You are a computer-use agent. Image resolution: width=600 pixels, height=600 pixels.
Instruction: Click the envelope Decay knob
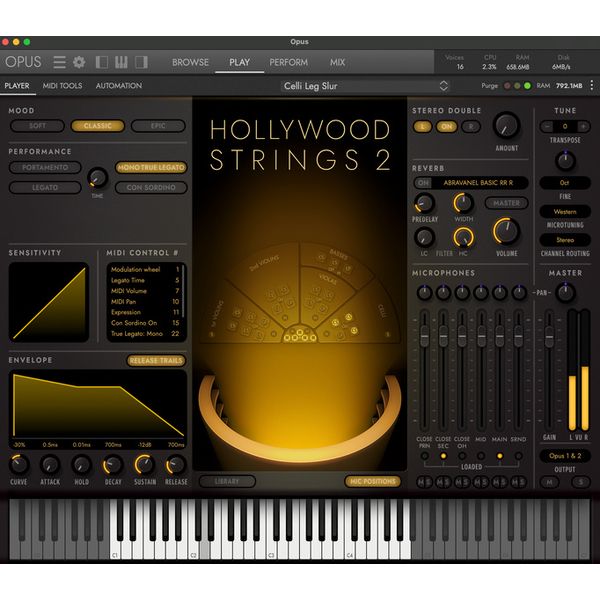pyautogui.click(x=112, y=465)
